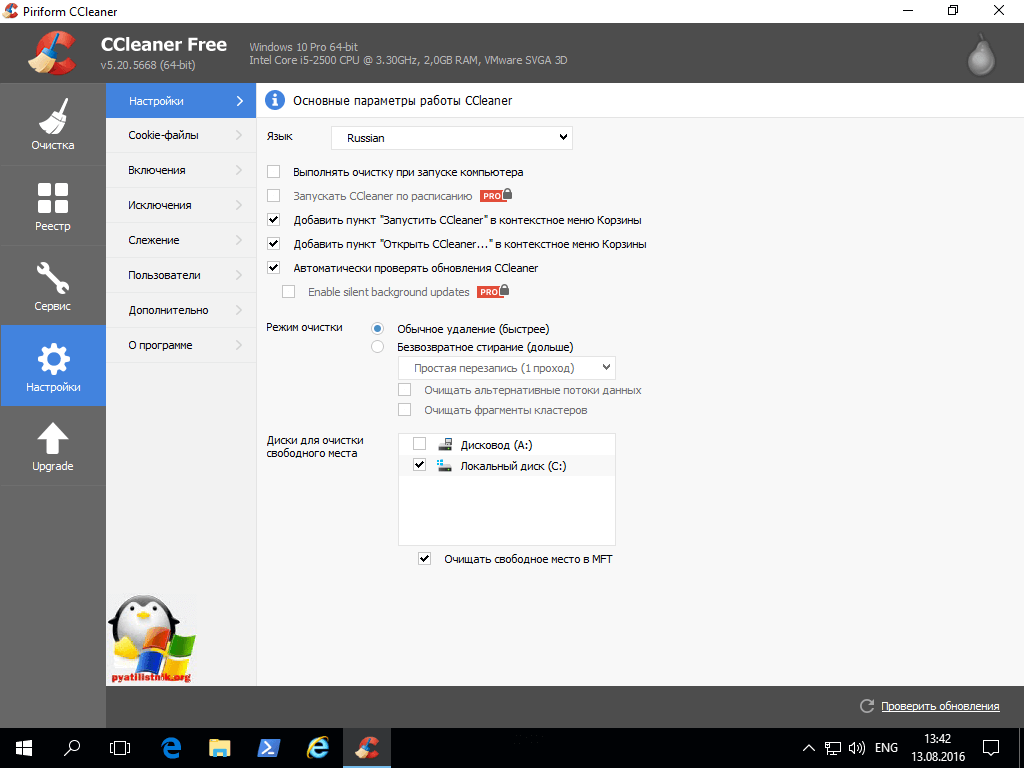Image resolution: width=1024 pixels, height=768 pixels.
Task: Select Безвозвратное стирание secure deletion mode
Action: pos(377,347)
